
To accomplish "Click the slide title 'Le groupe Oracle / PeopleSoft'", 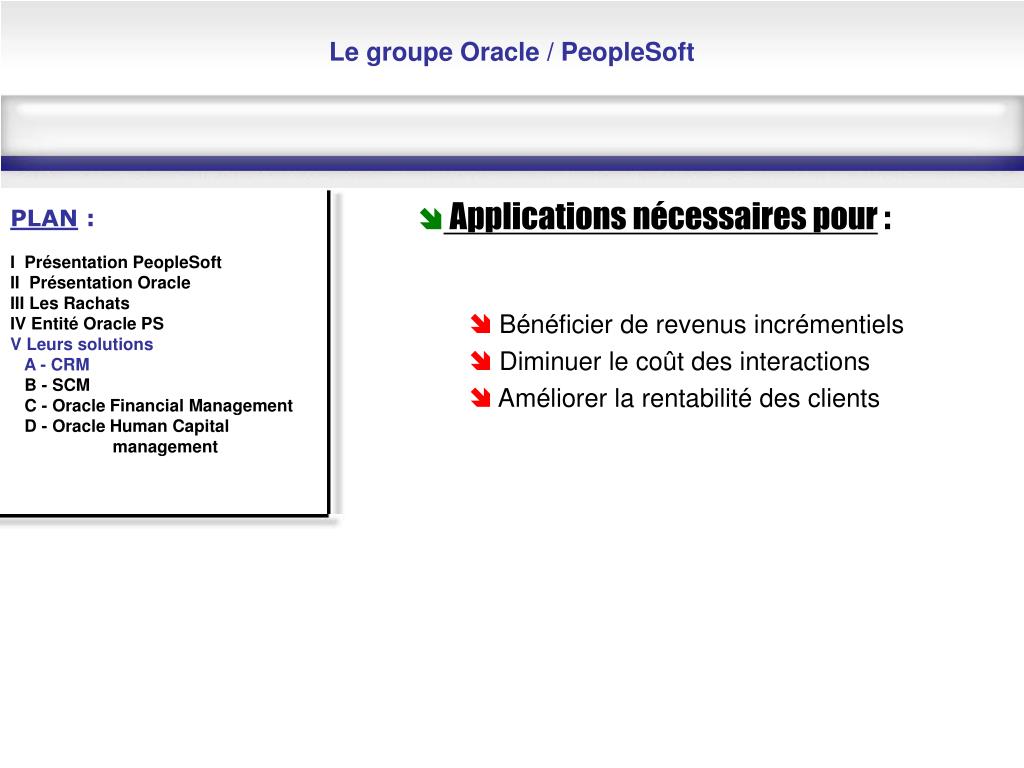I will pyautogui.click(x=511, y=52).
